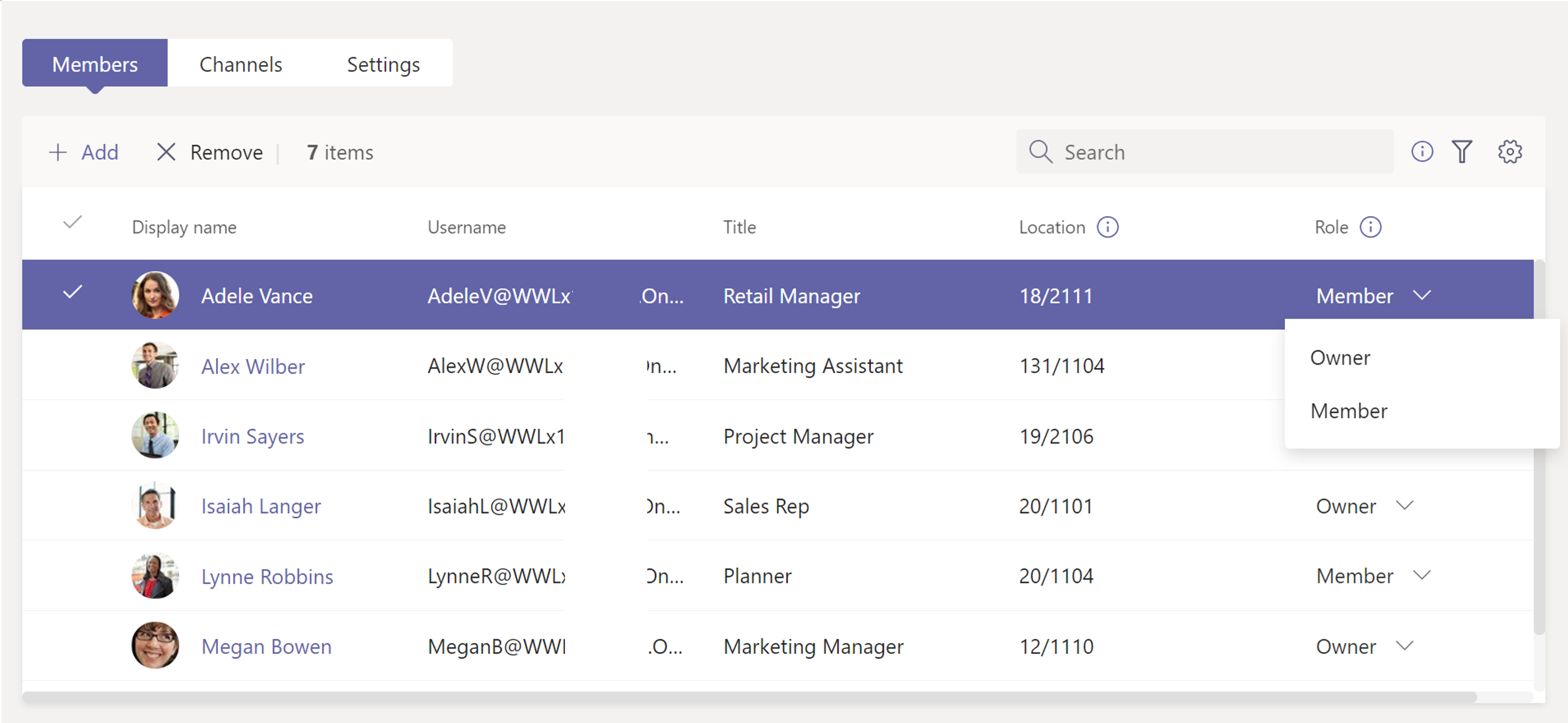The height and width of the screenshot is (723, 1568).
Task: Switch to the Settings tab
Action: (384, 64)
